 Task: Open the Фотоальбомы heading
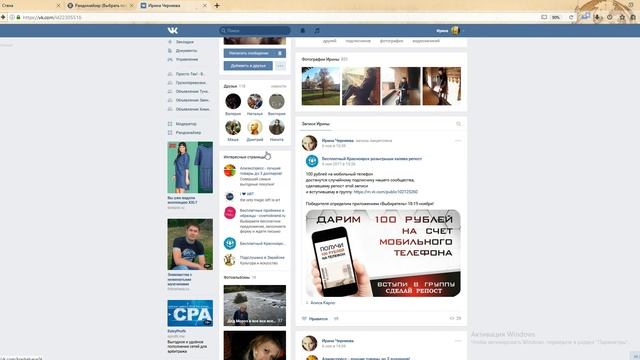coord(237,278)
